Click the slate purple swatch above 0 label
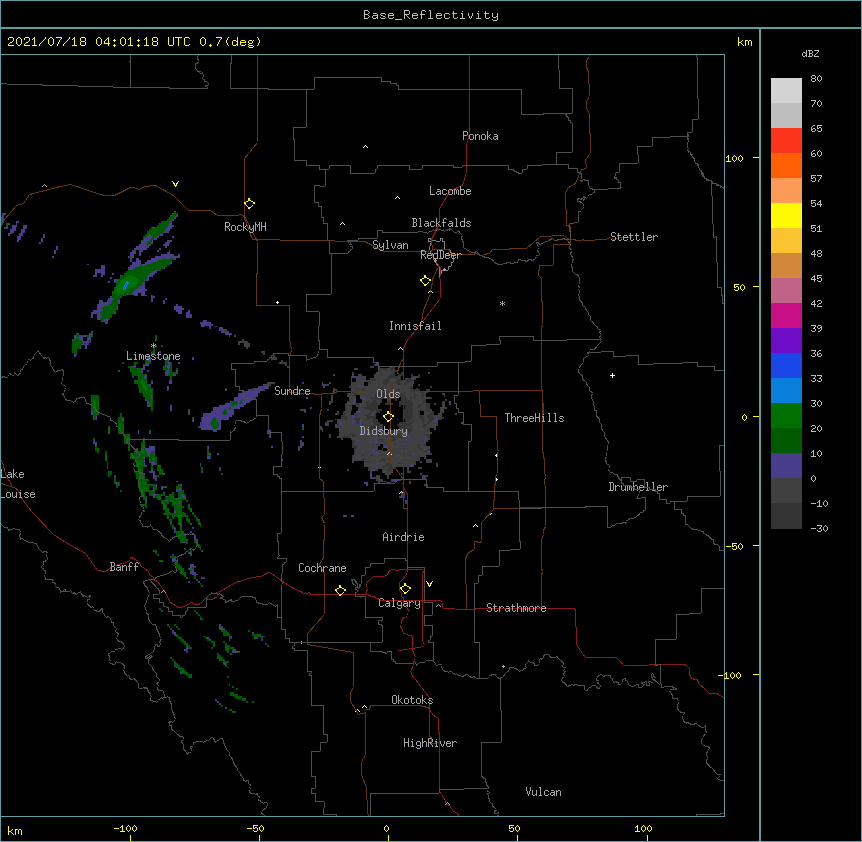The width and height of the screenshot is (862, 842). (x=786, y=466)
